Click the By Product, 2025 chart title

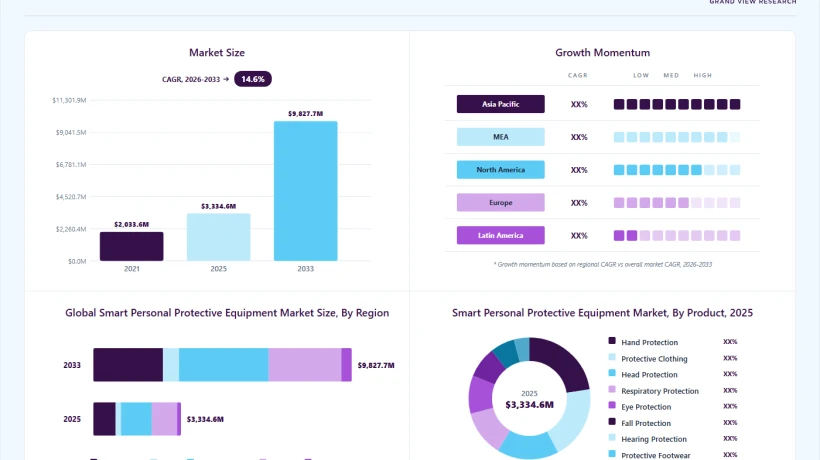[x=602, y=313]
